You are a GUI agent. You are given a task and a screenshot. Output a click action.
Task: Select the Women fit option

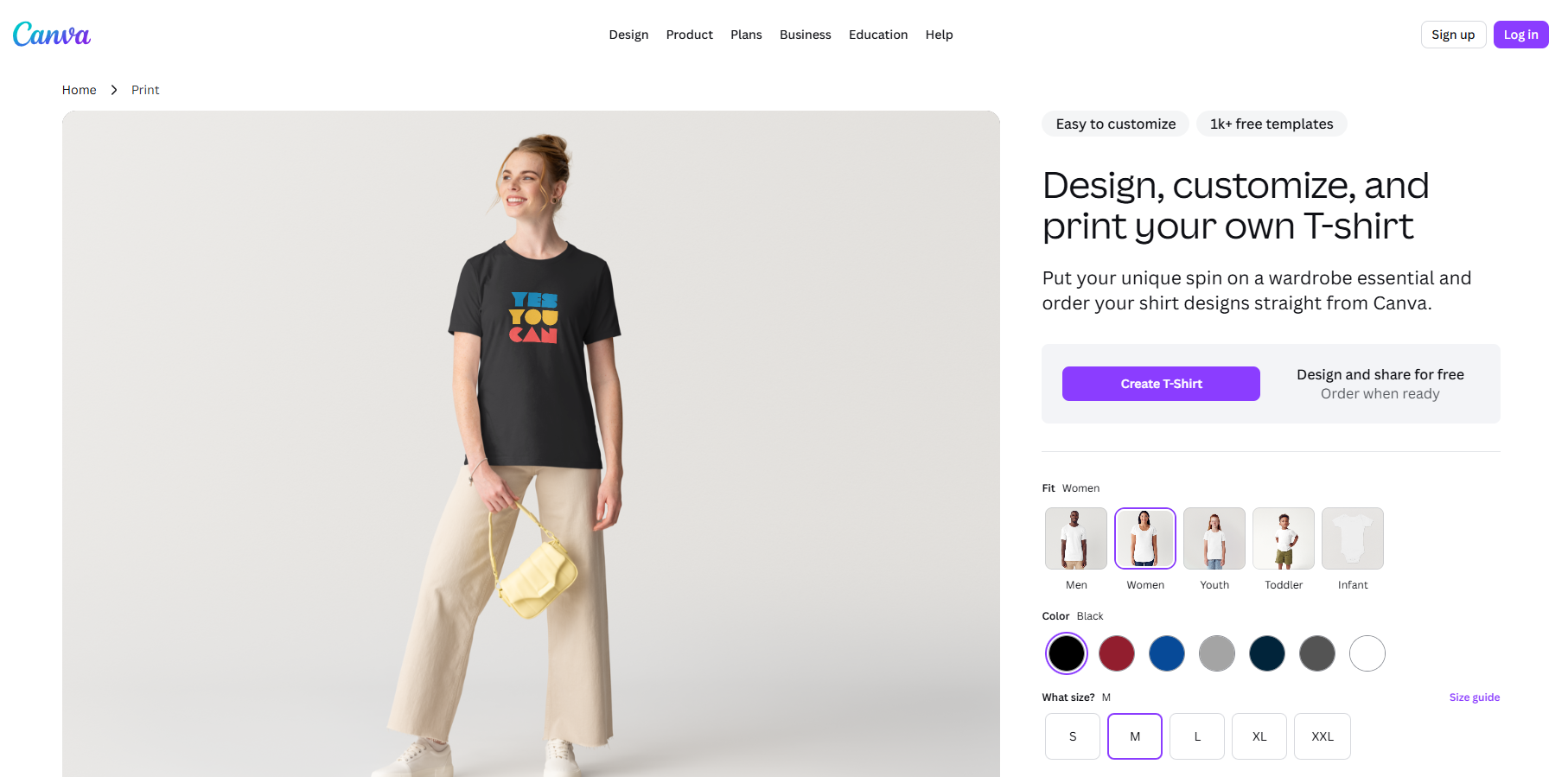coord(1144,538)
